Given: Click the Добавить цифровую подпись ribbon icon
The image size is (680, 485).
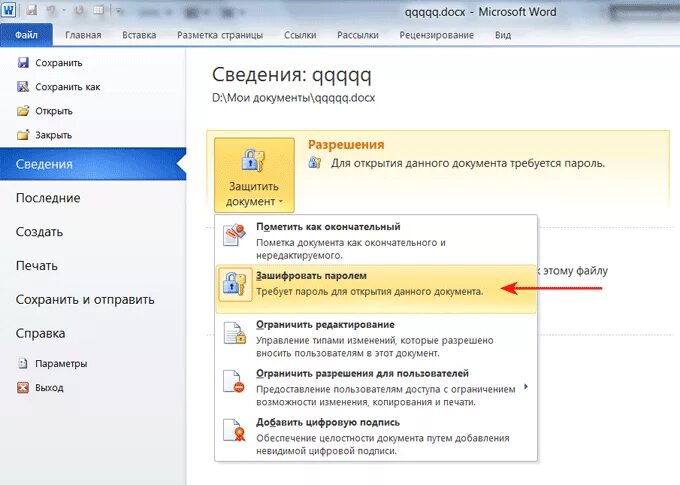Looking at the screenshot, I should tap(234, 430).
